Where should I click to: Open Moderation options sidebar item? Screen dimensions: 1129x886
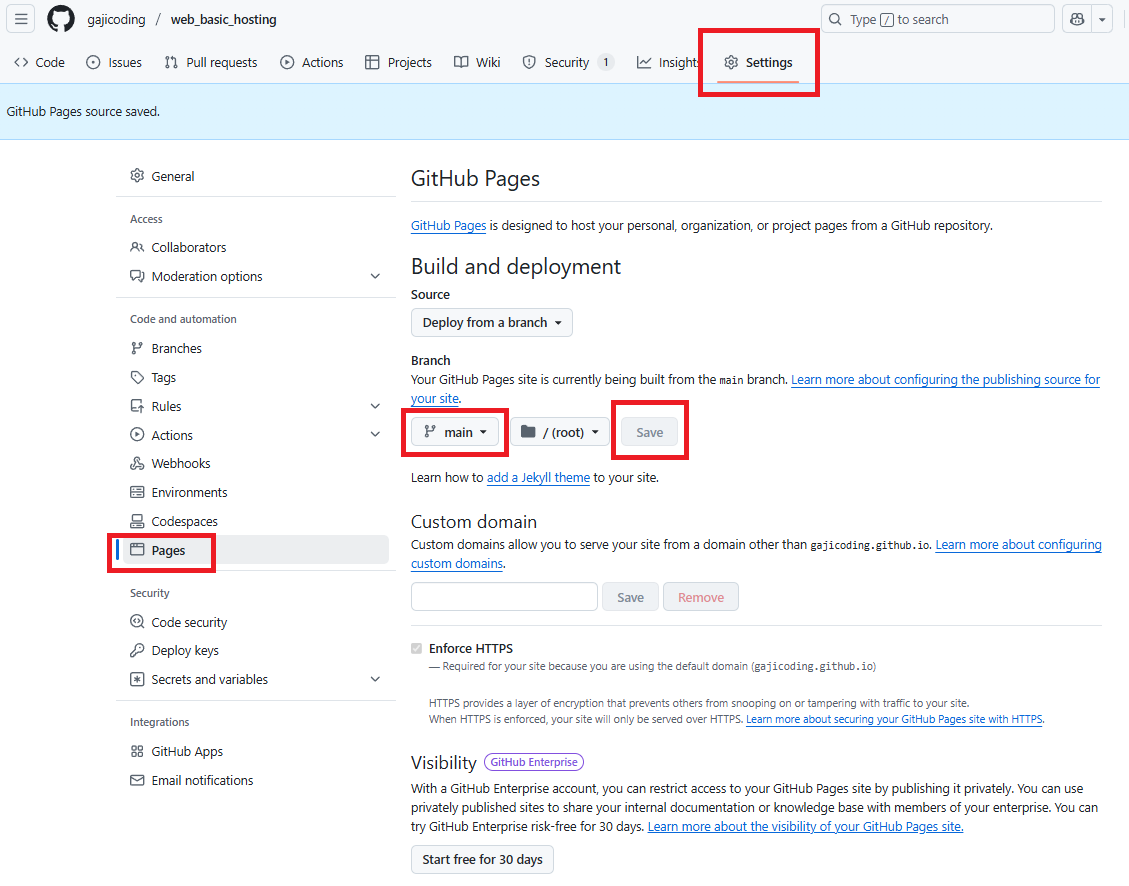click(x=256, y=276)
